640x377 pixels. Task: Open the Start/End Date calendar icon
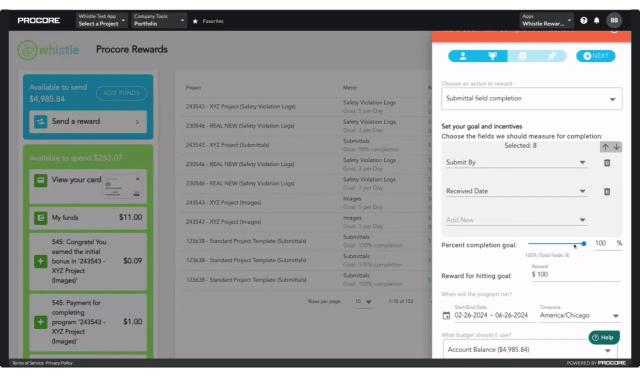446,315
